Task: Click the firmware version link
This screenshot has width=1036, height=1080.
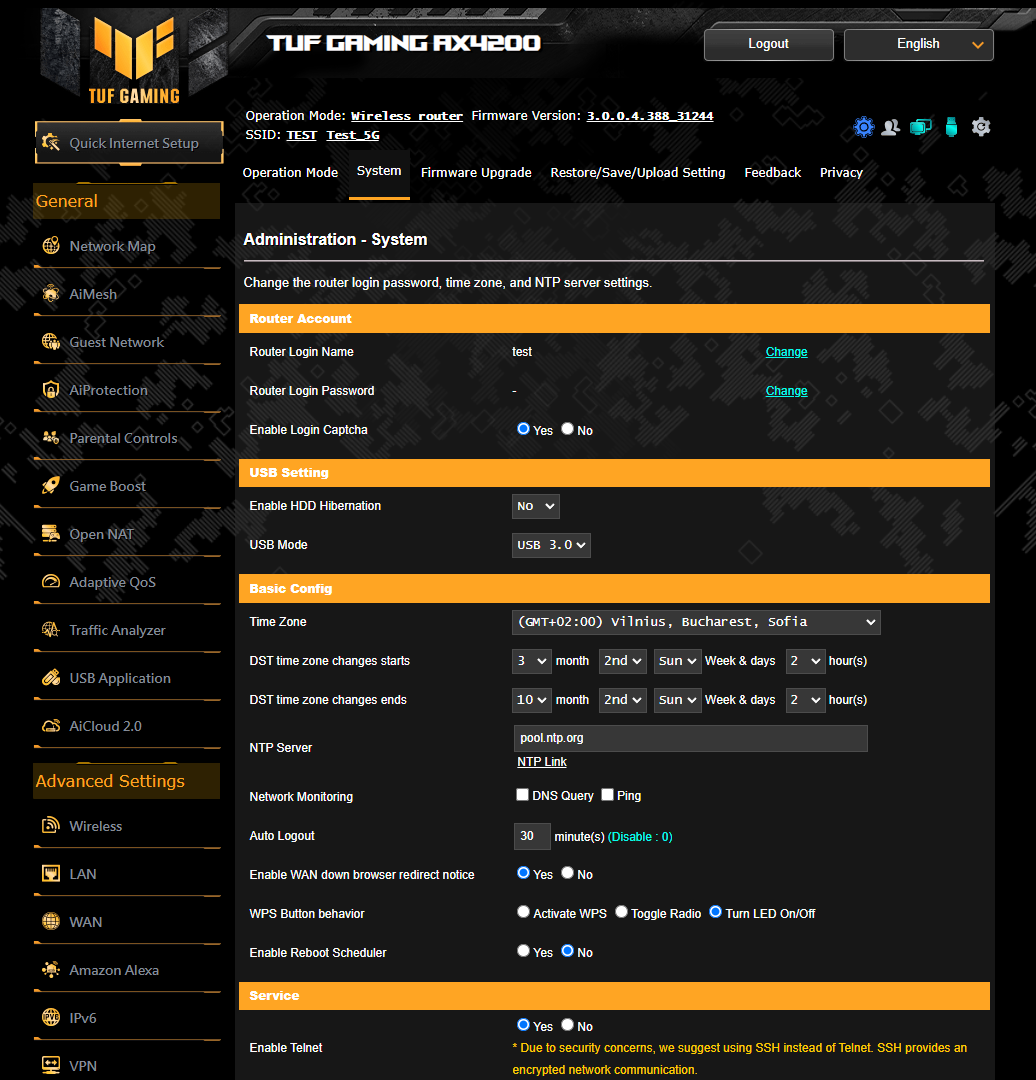Action: 650,116
